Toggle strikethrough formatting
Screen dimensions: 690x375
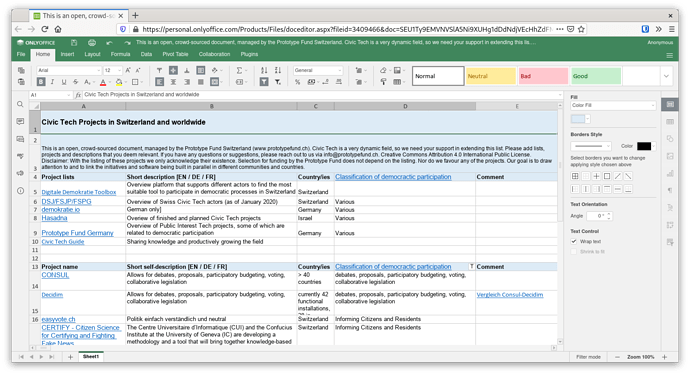point(76,82)
